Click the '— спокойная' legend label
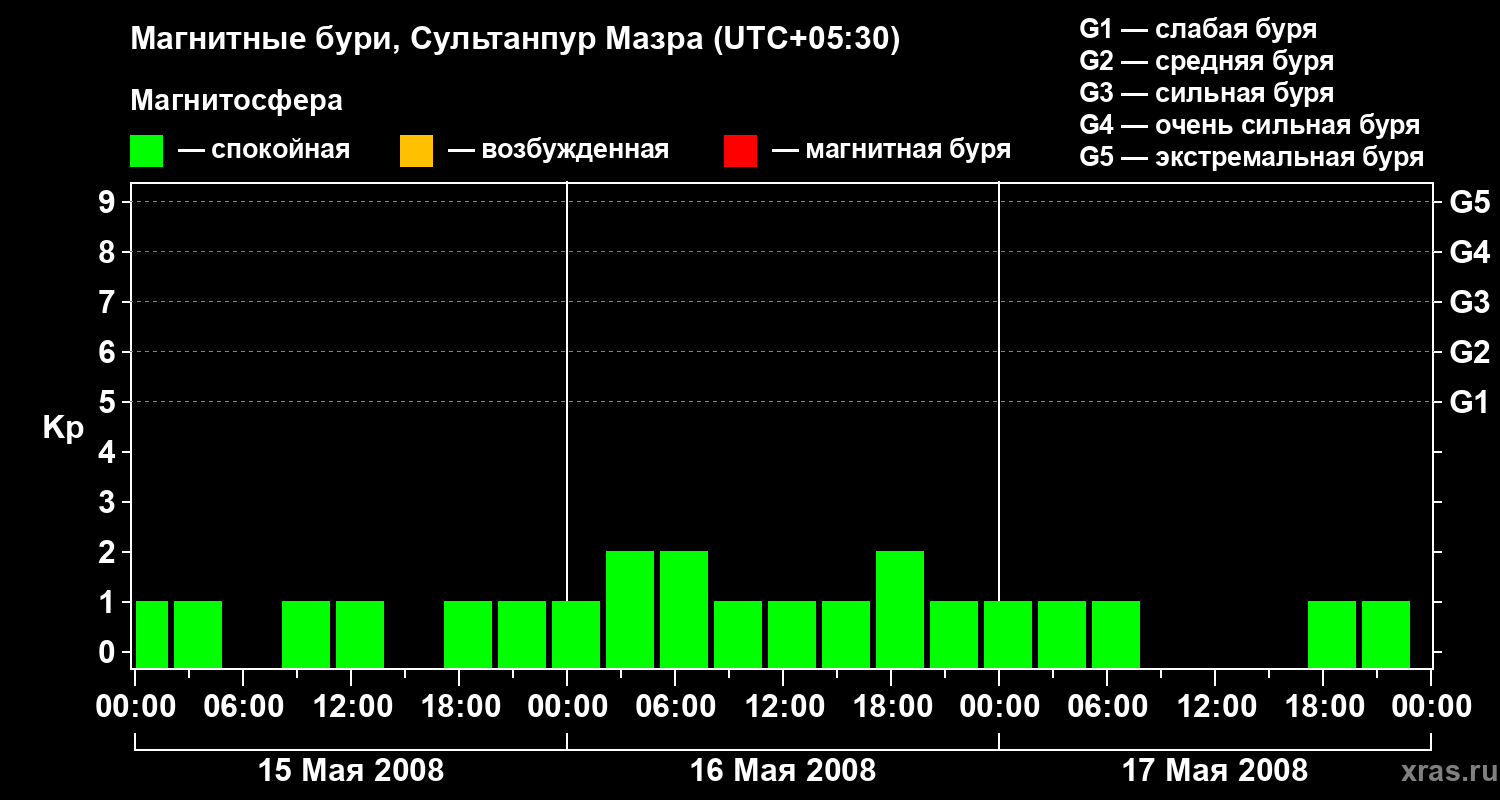The width and height of the screenshot is (1500, 800). coord(264,150)
